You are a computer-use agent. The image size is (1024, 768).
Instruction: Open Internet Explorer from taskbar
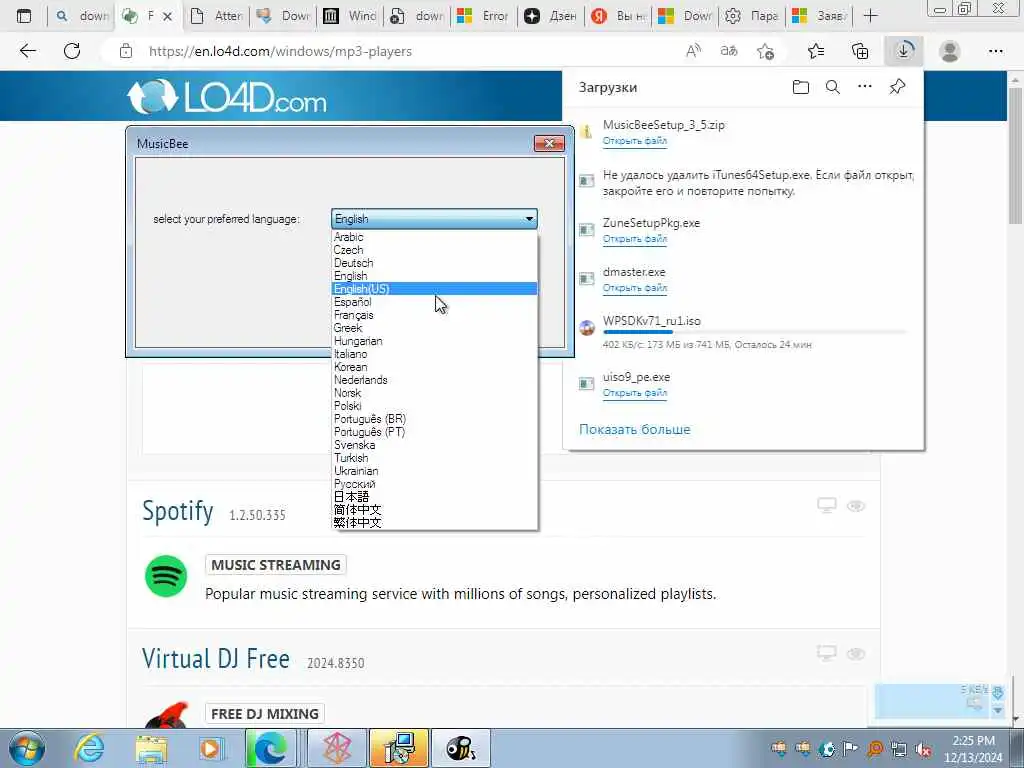(x=89, y=748)
